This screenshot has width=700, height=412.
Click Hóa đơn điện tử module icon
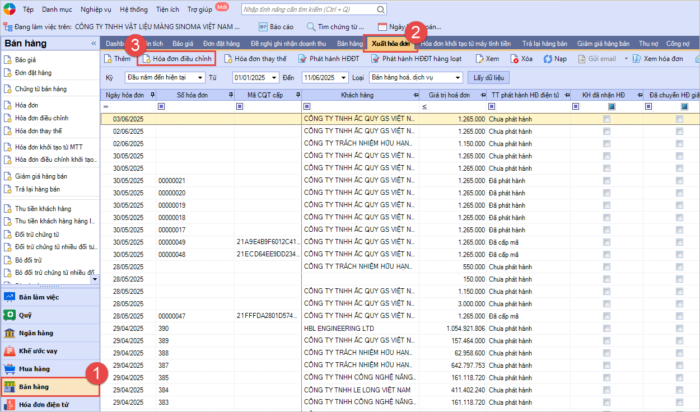[x=10, y=404]
